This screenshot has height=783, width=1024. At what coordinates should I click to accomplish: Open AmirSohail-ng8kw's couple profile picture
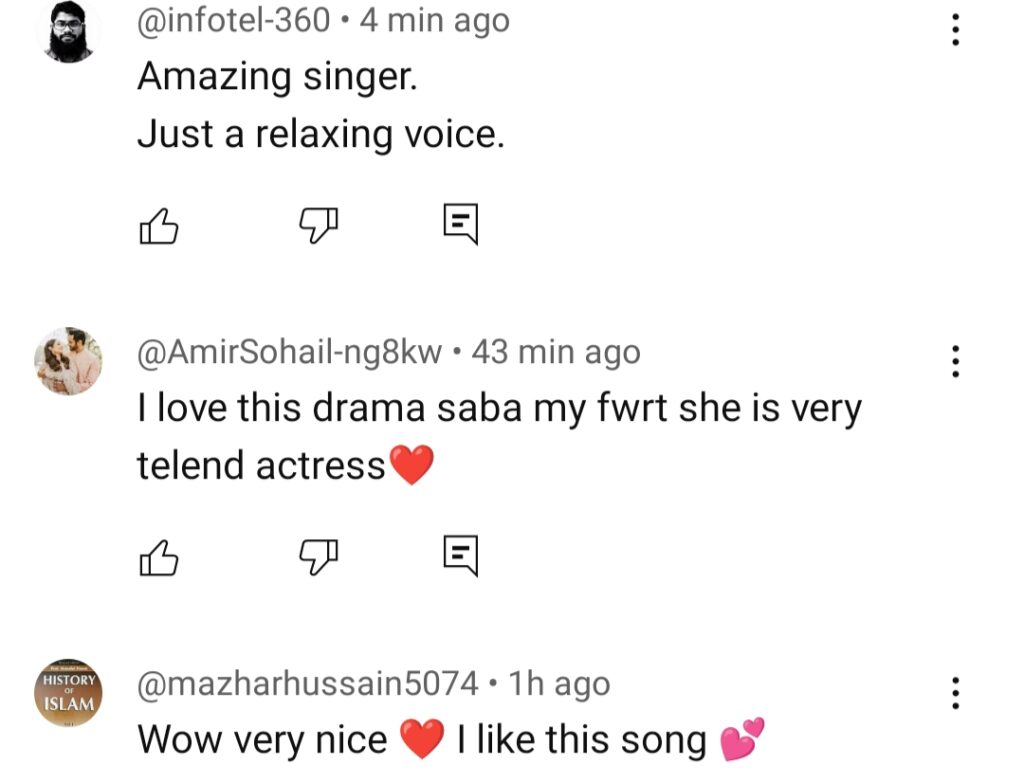pyautogui.click(x=69, y=361)
